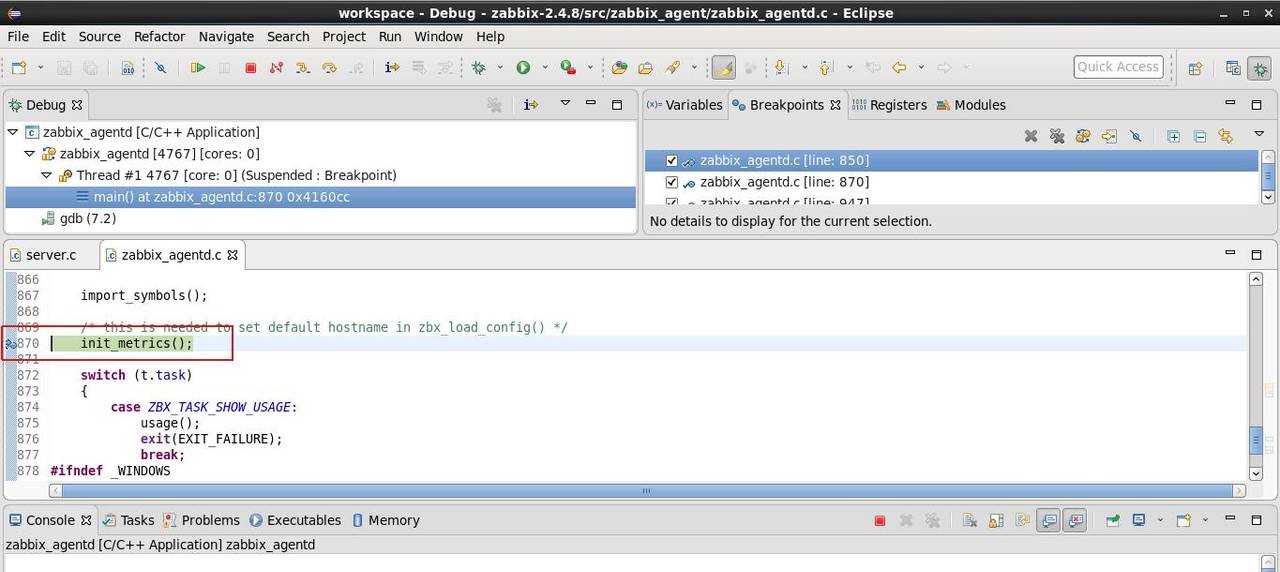Select the main() stack frame entry
The width and height of the screenshot is (1280, 572).
click(221, 197)
